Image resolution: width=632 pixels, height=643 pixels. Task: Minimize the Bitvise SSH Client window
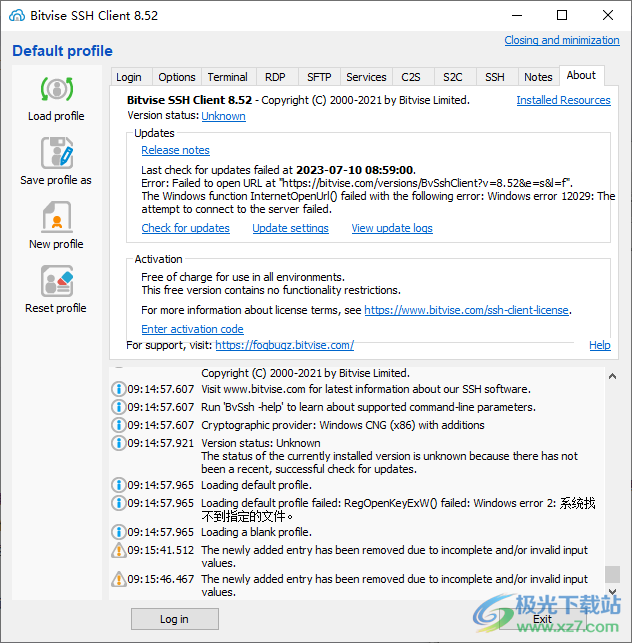pos(517,16)
